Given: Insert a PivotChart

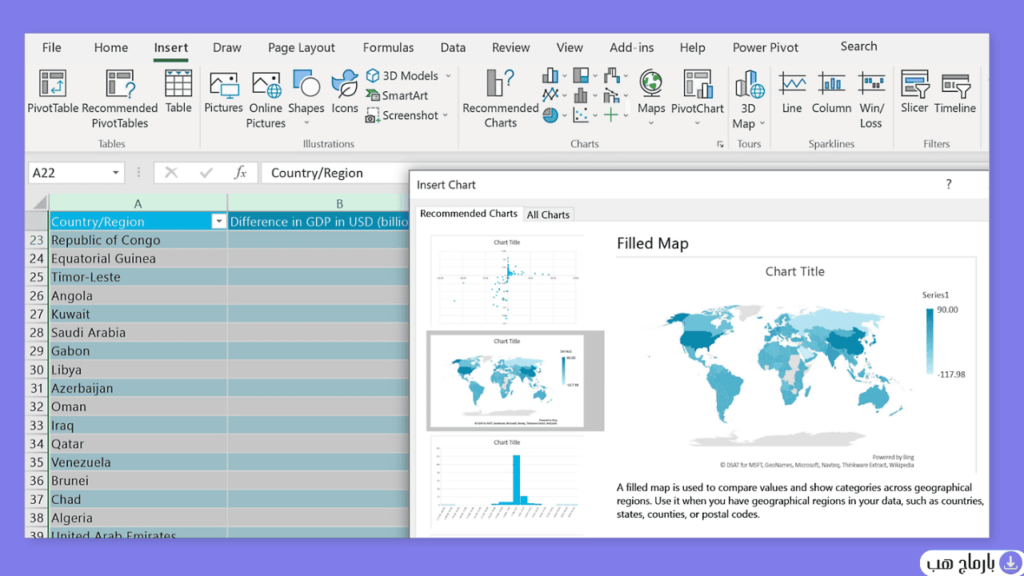Looking at the screenshot, I should [x=697, y=92].
